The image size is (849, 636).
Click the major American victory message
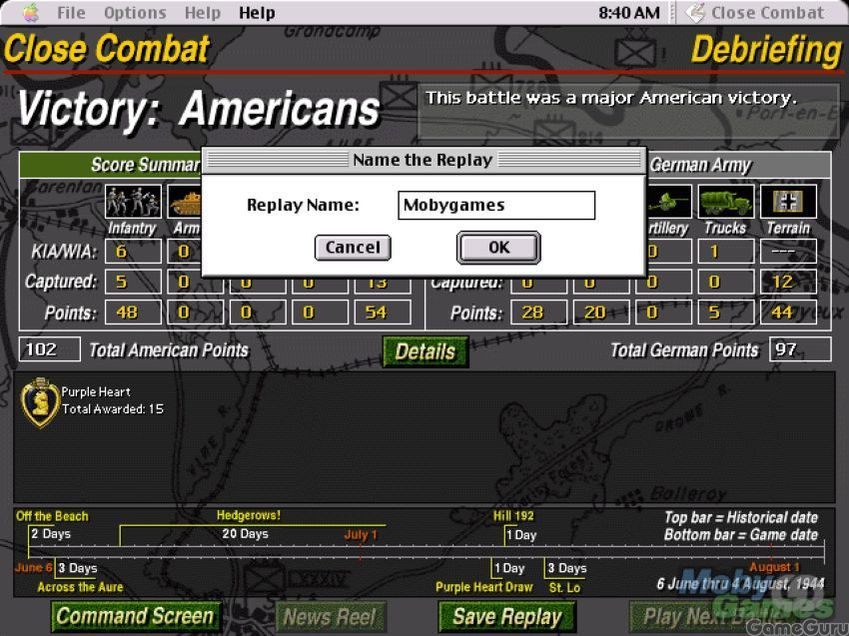pos(611,98)
